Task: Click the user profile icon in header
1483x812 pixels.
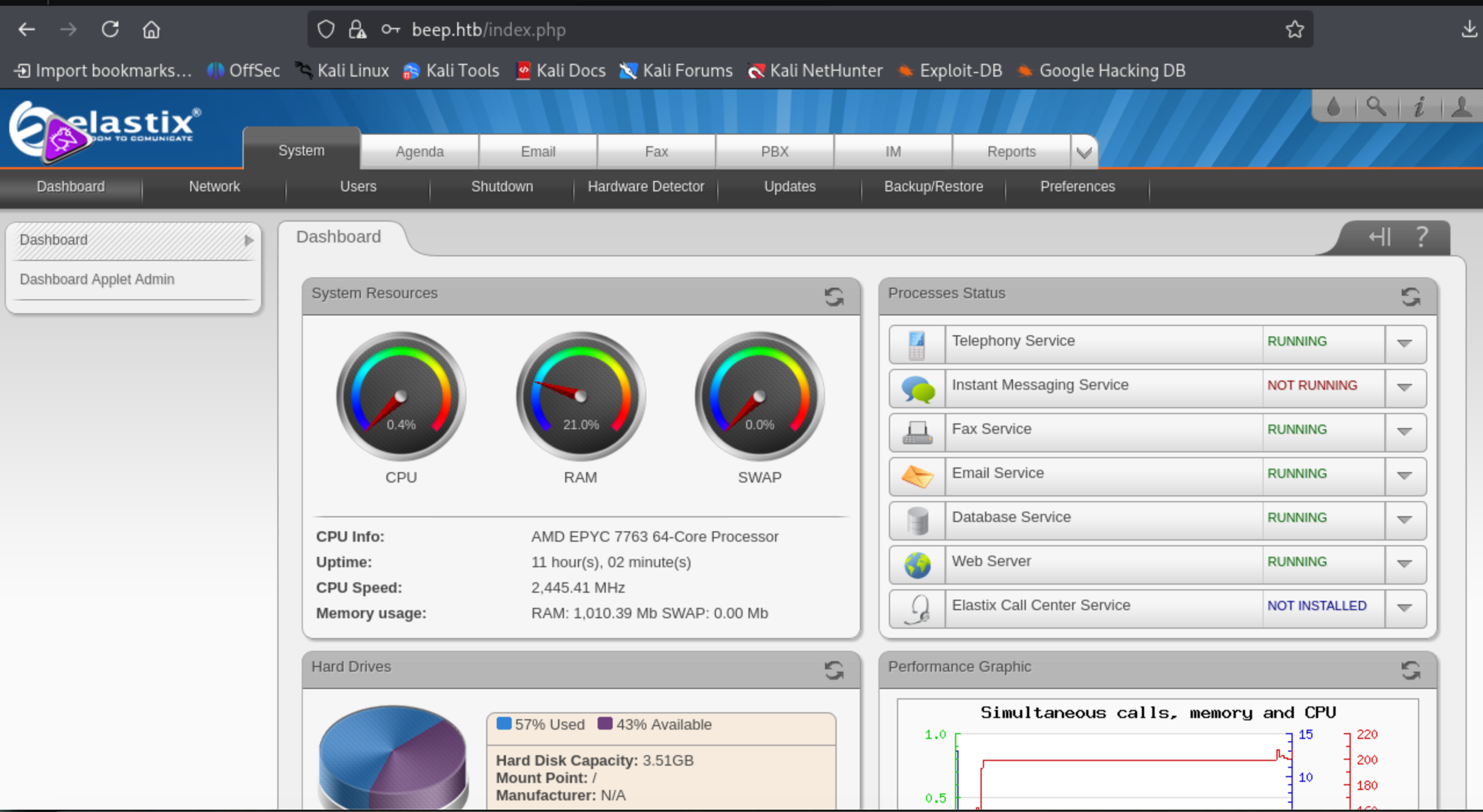Action: 1462,107
